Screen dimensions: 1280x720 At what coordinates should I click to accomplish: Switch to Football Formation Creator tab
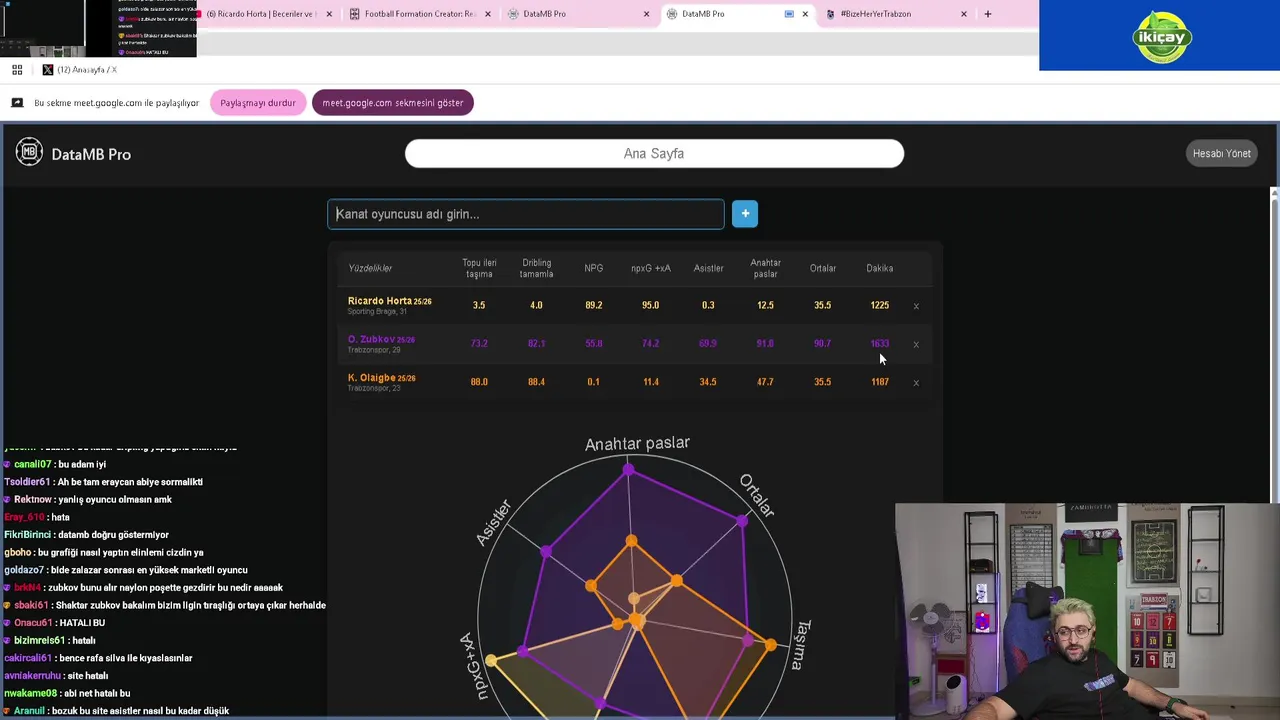click(420, 14)
